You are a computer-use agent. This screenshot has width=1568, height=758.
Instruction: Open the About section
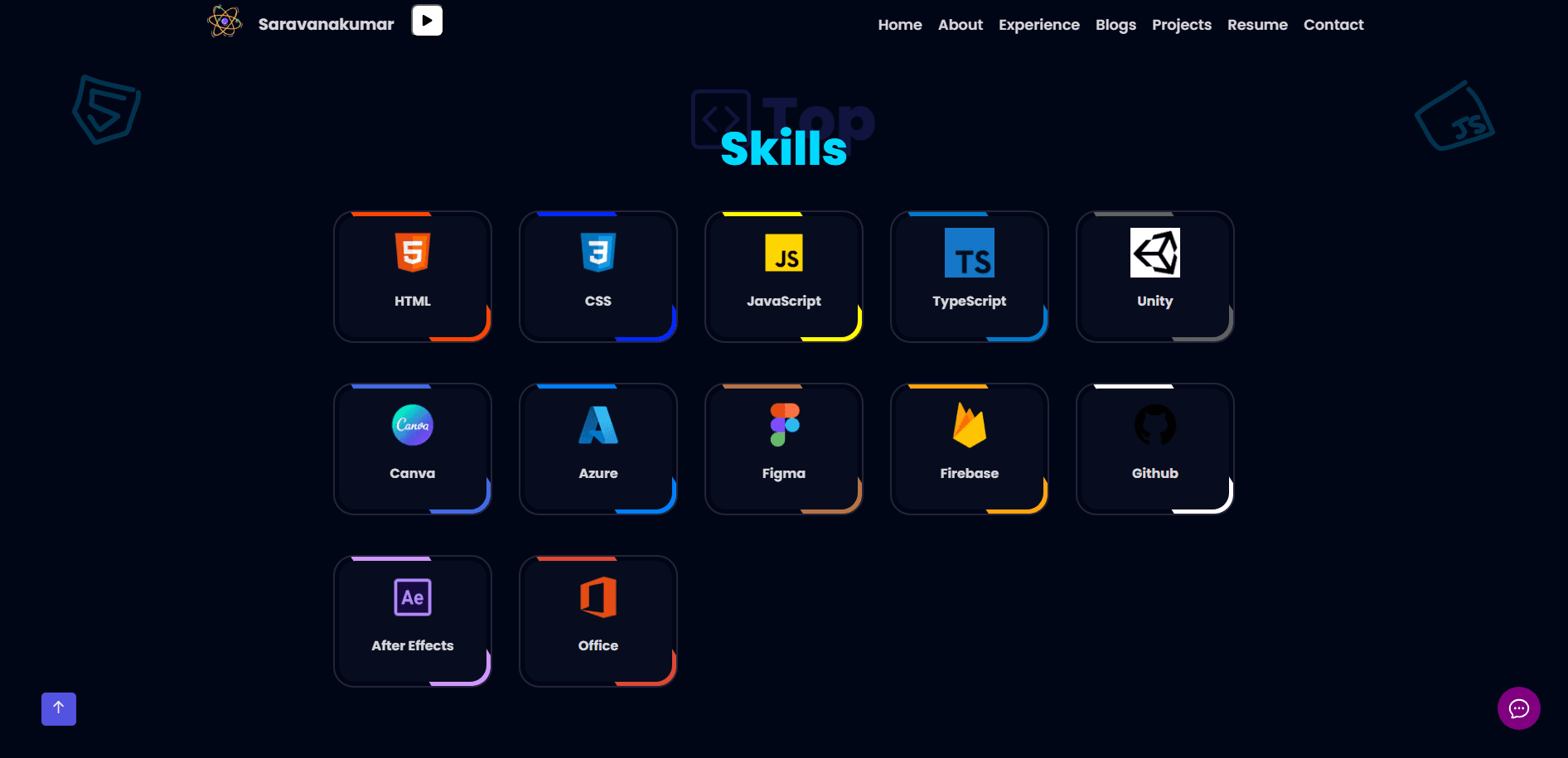[961, 25]
